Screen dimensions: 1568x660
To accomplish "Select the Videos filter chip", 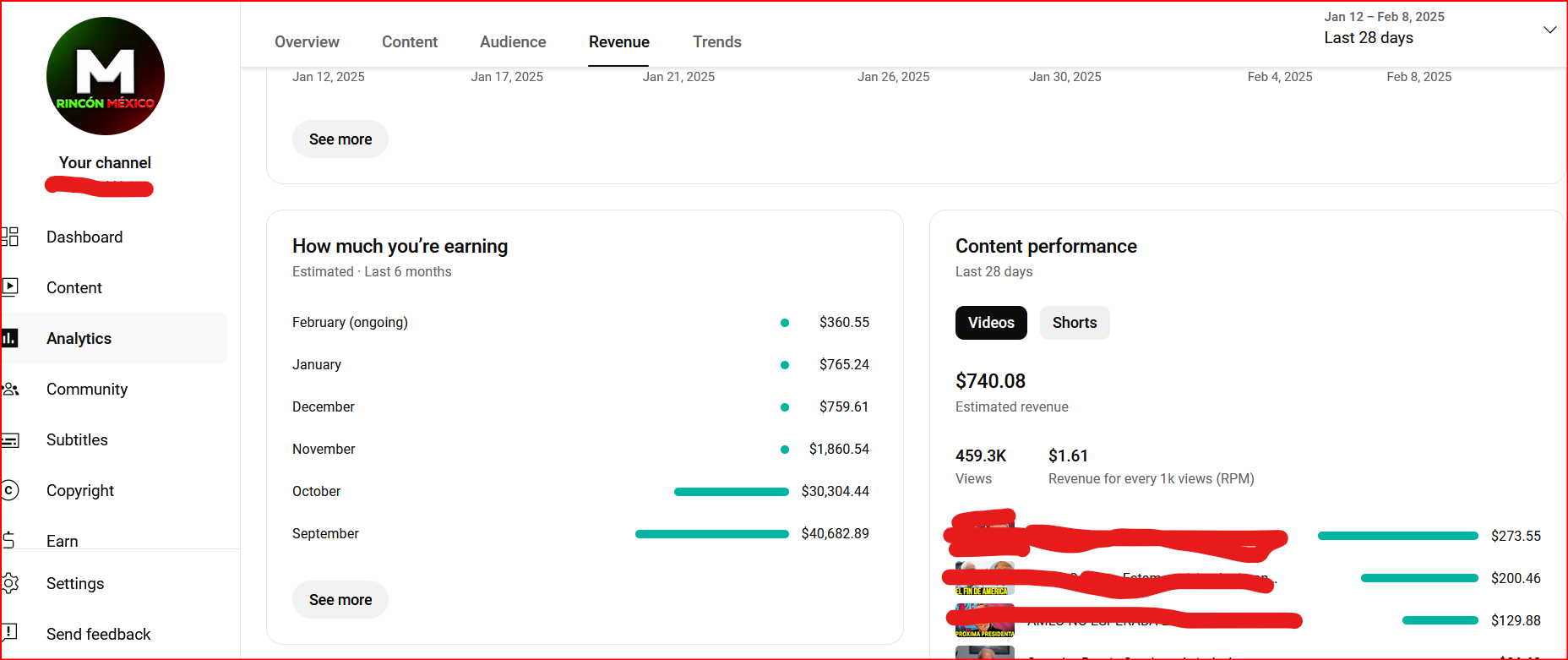I will pos(991,323).
